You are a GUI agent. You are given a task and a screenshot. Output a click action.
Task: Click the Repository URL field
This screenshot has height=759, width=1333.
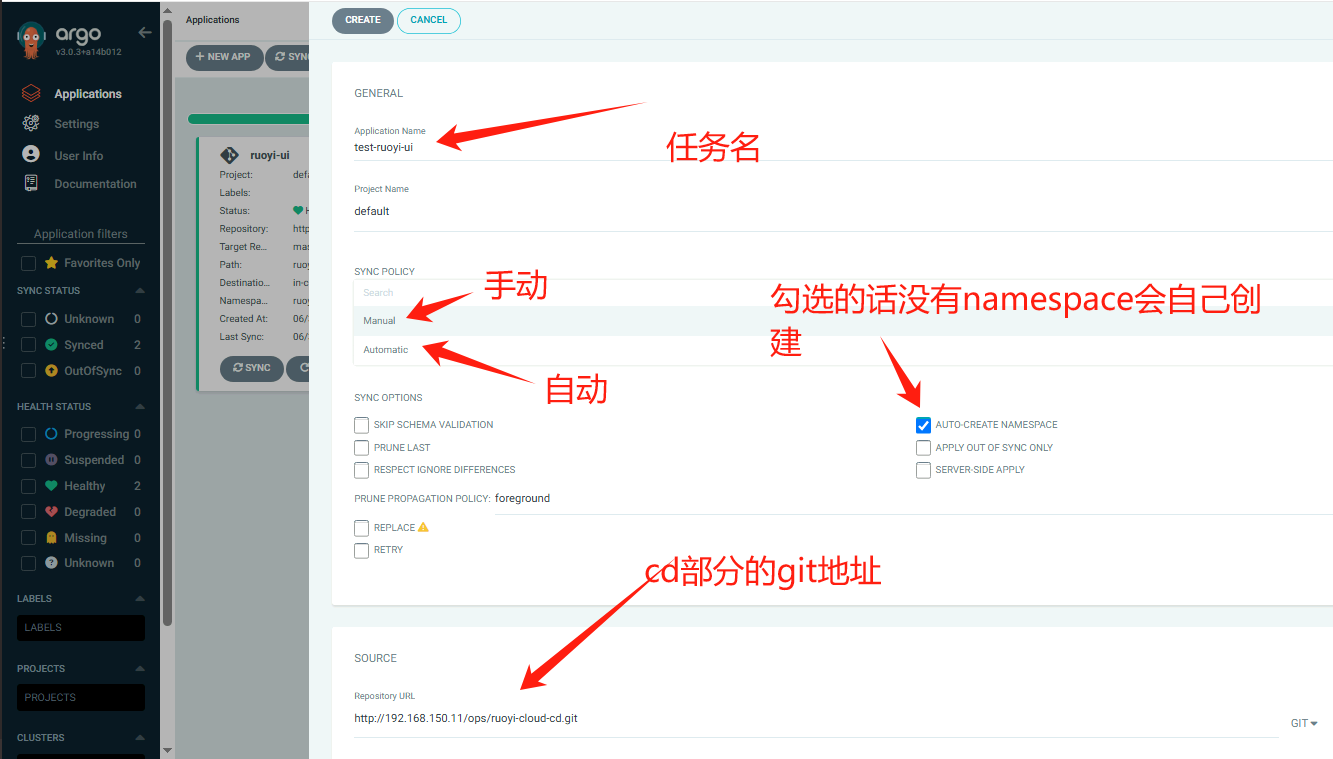(816, 718)
